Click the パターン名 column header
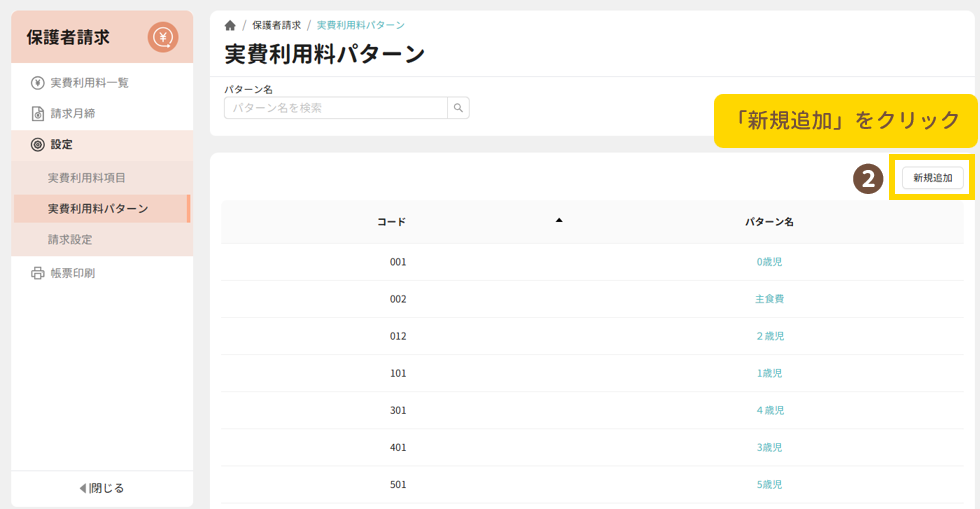Image resolution: width=980 pixels, height=509 pixels. pyautogui.click(x=769, y=222)
